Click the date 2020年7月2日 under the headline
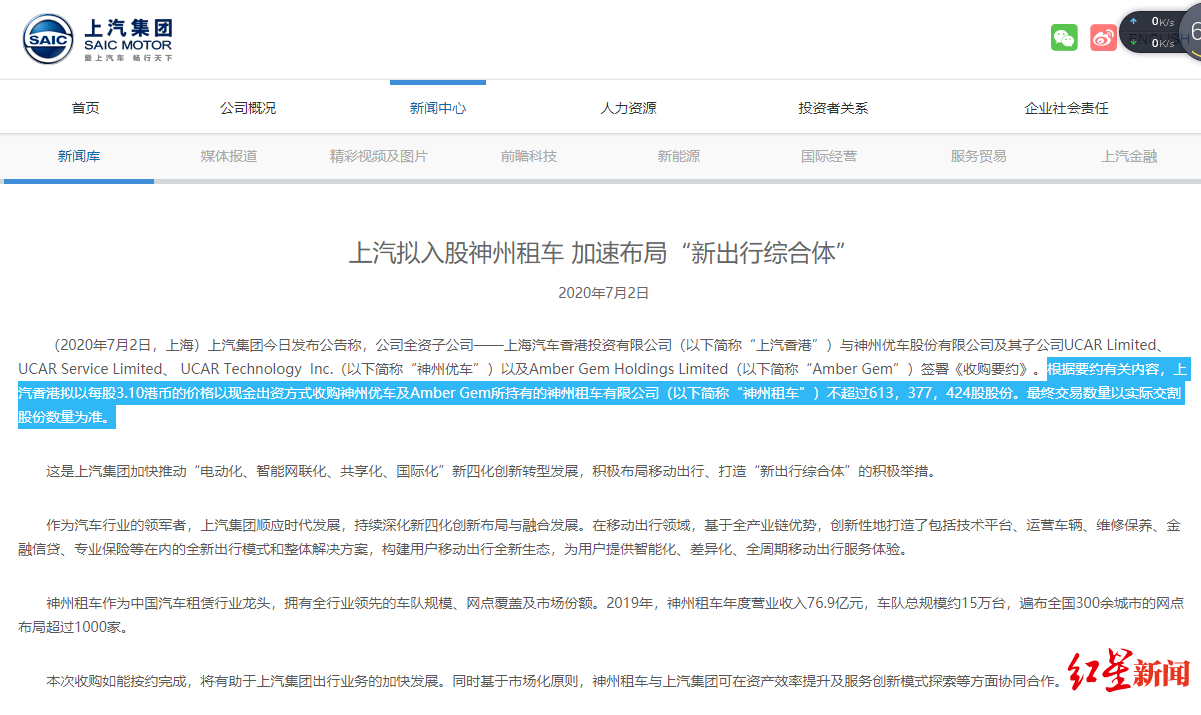The height and width of the screenshot is (715, 1201). [604, 293]
